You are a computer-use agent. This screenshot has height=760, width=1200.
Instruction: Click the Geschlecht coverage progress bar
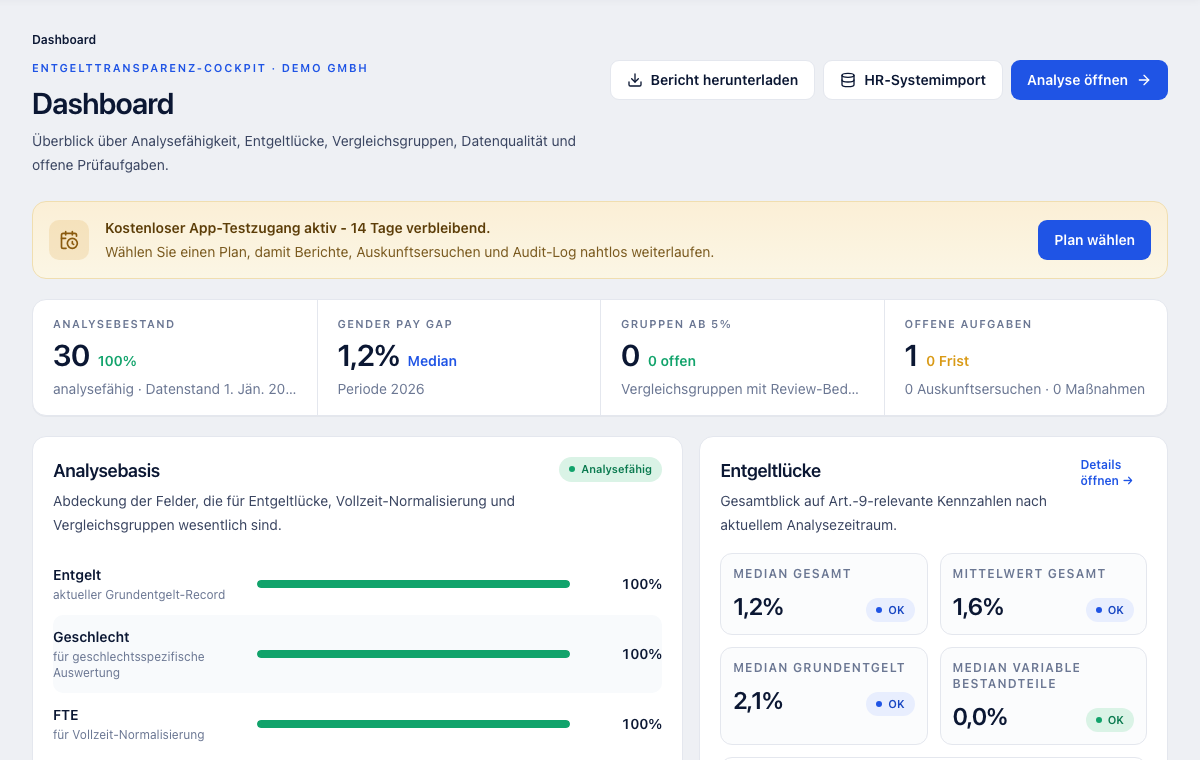pyautogui.click(x=413, y=654)
